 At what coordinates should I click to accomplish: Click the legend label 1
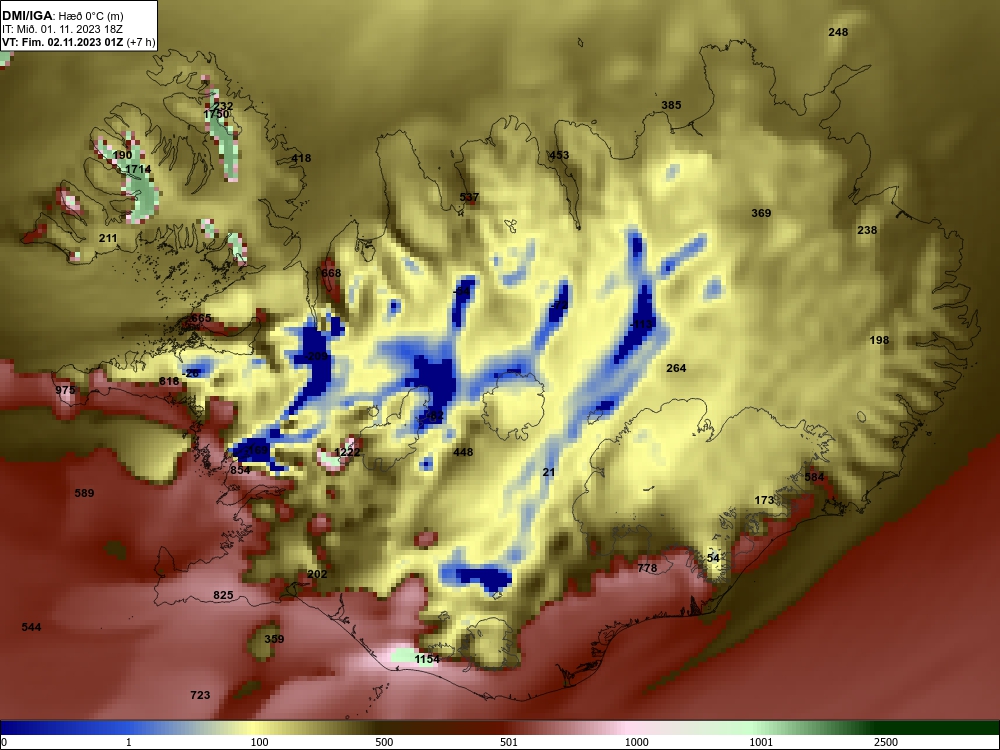coord(129,742)
